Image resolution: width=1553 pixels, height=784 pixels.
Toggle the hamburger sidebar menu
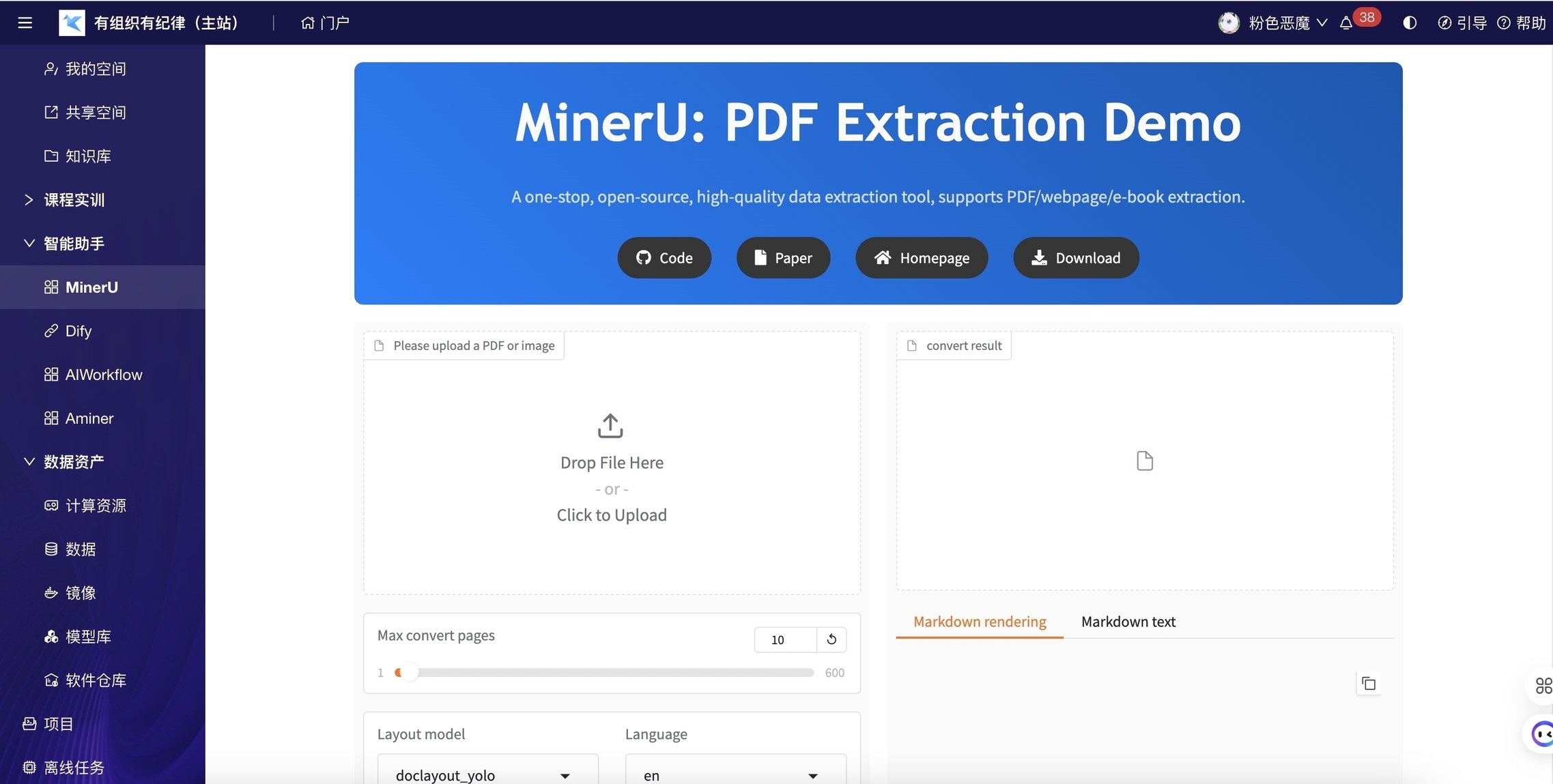[x=25, y=23]
